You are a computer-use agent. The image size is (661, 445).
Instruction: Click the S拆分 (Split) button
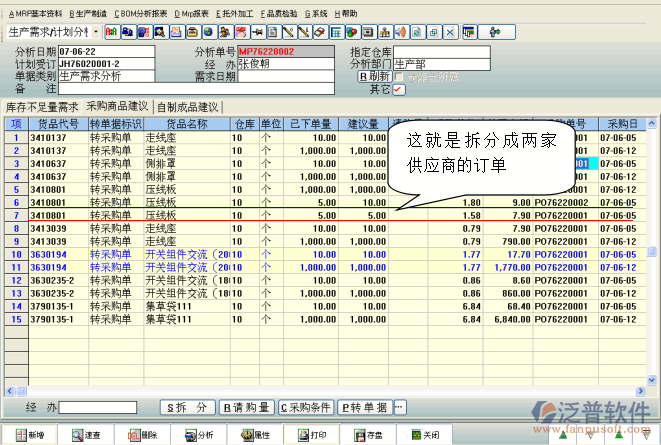[x=188, y=408]
